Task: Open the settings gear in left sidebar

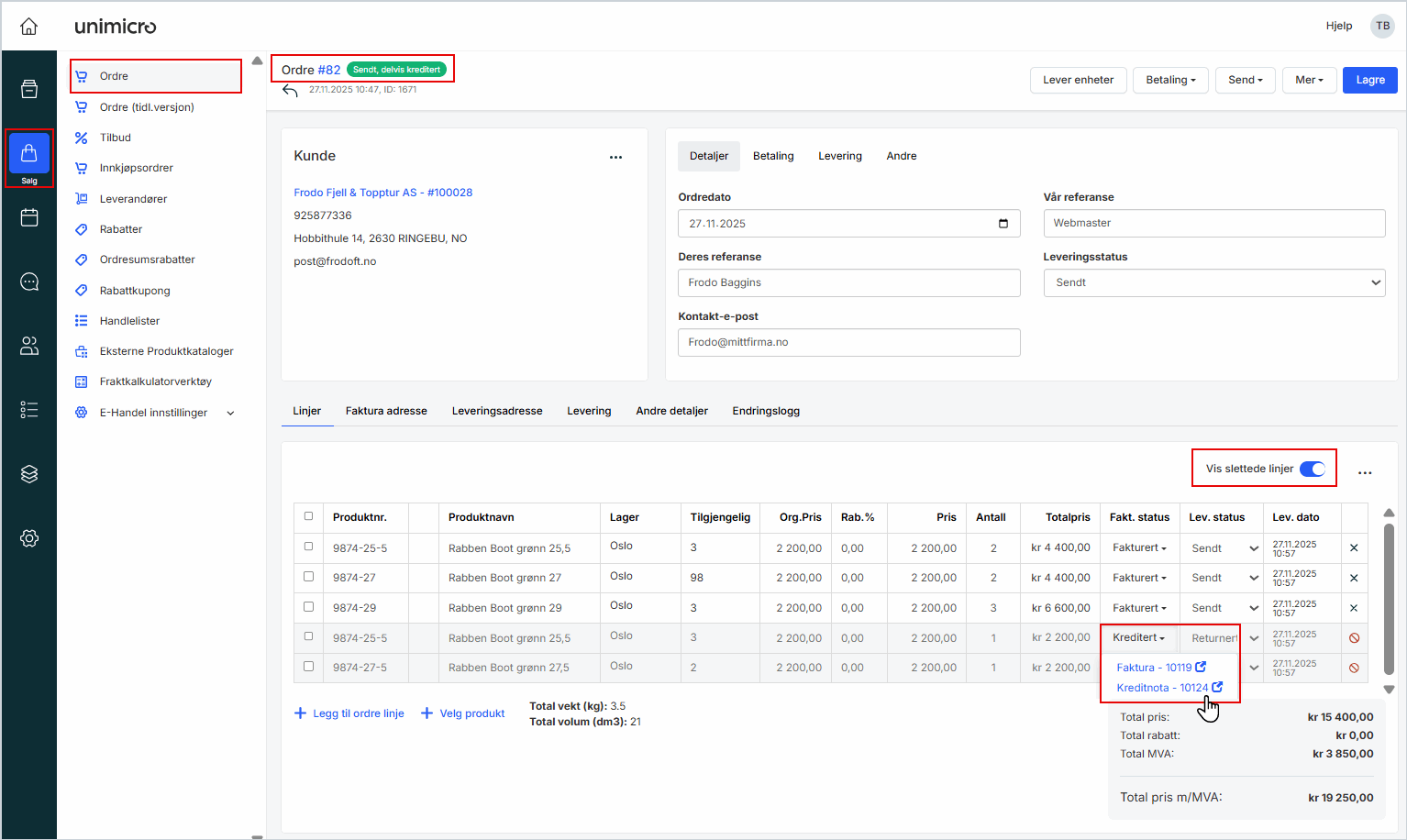Action: (x=29, y=538)
